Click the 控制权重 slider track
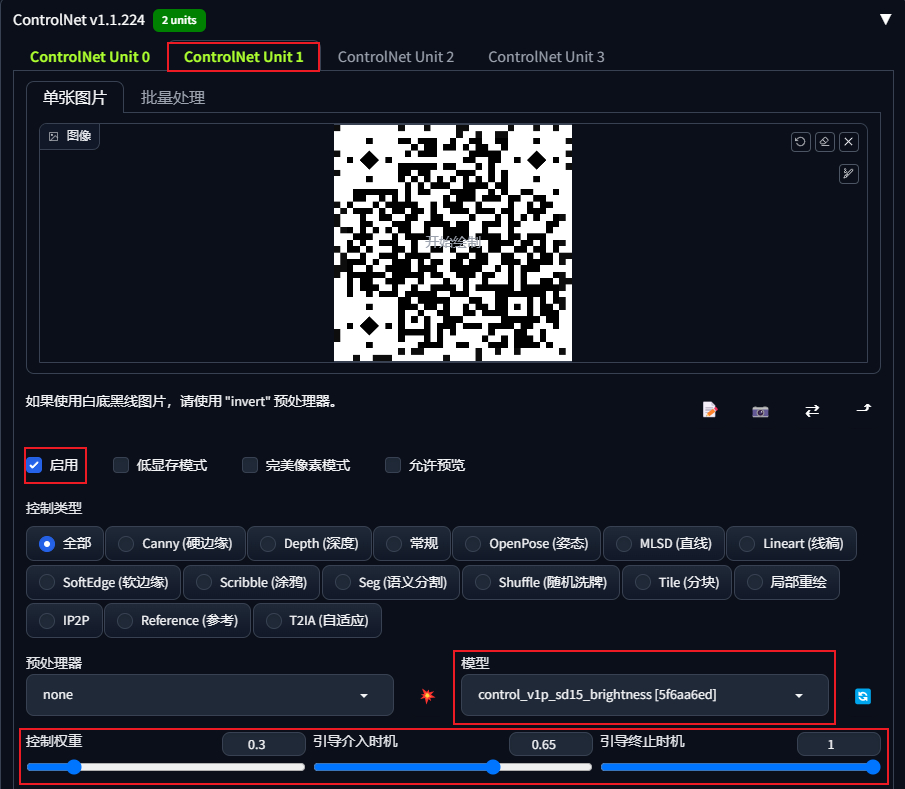The height and width of the screenshot is (789, 905). pyautogui.click(x=166, y=767)
